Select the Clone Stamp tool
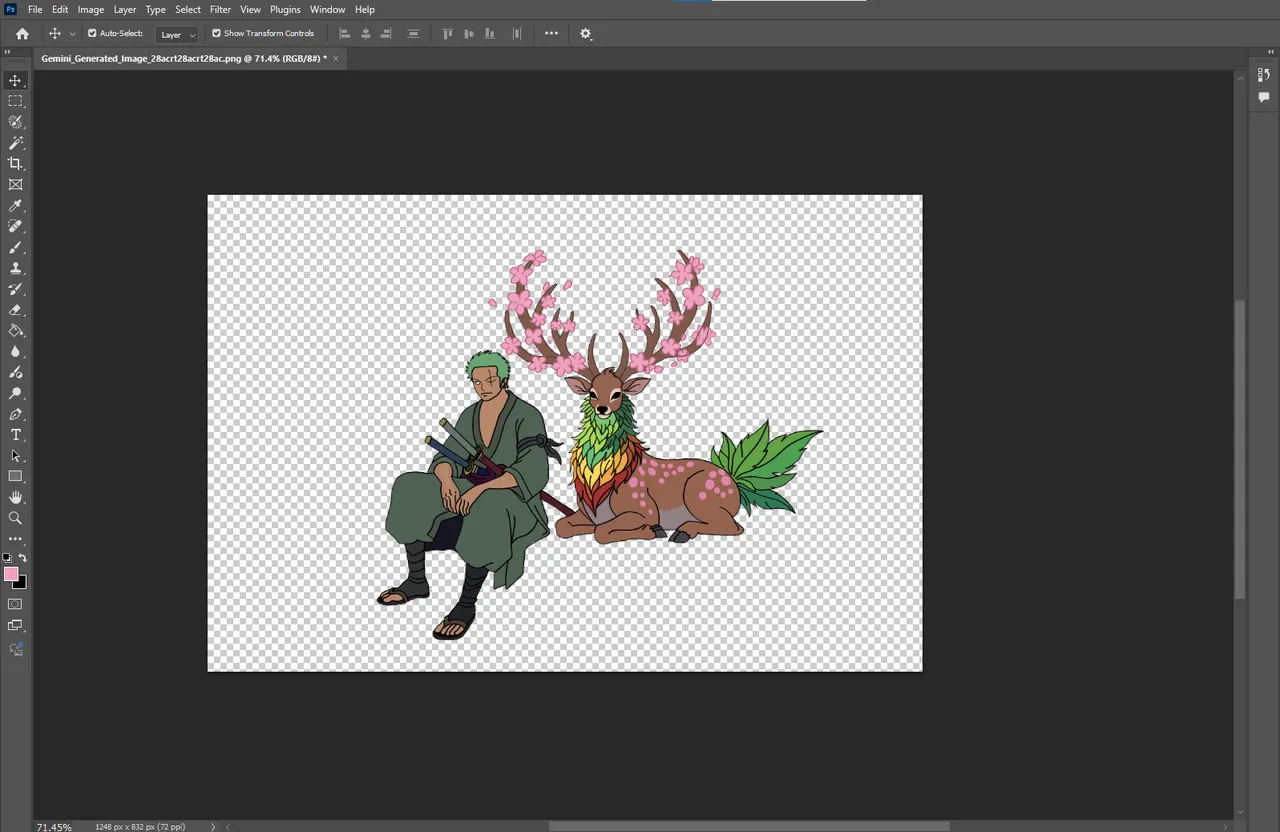The width and height of the screenshot is (1280, 832). click(15, 268)
